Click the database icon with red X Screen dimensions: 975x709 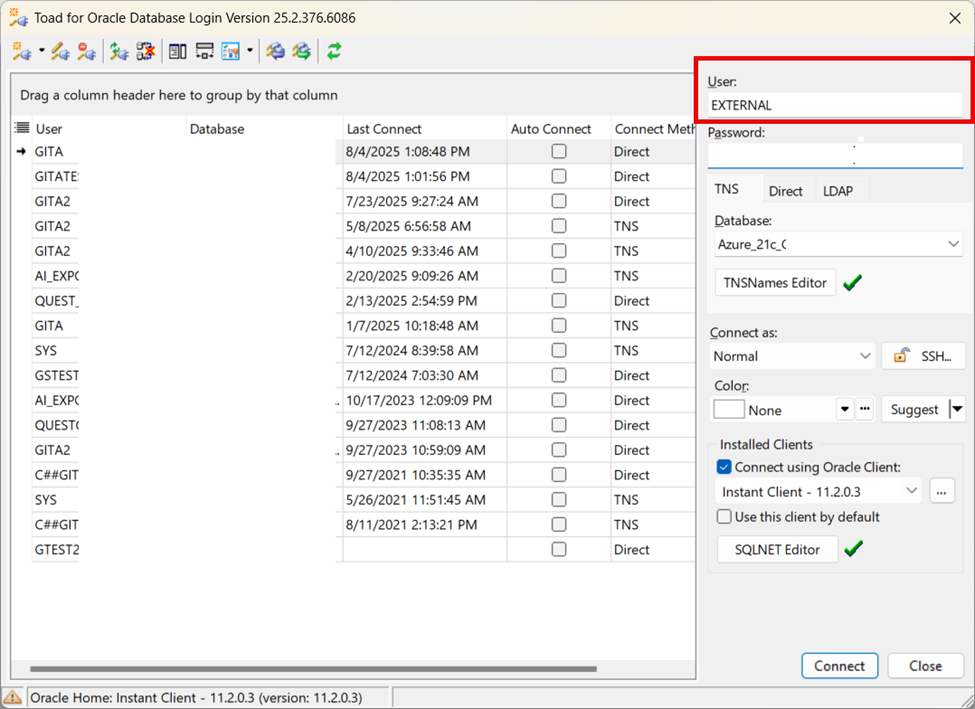(146, 51)
